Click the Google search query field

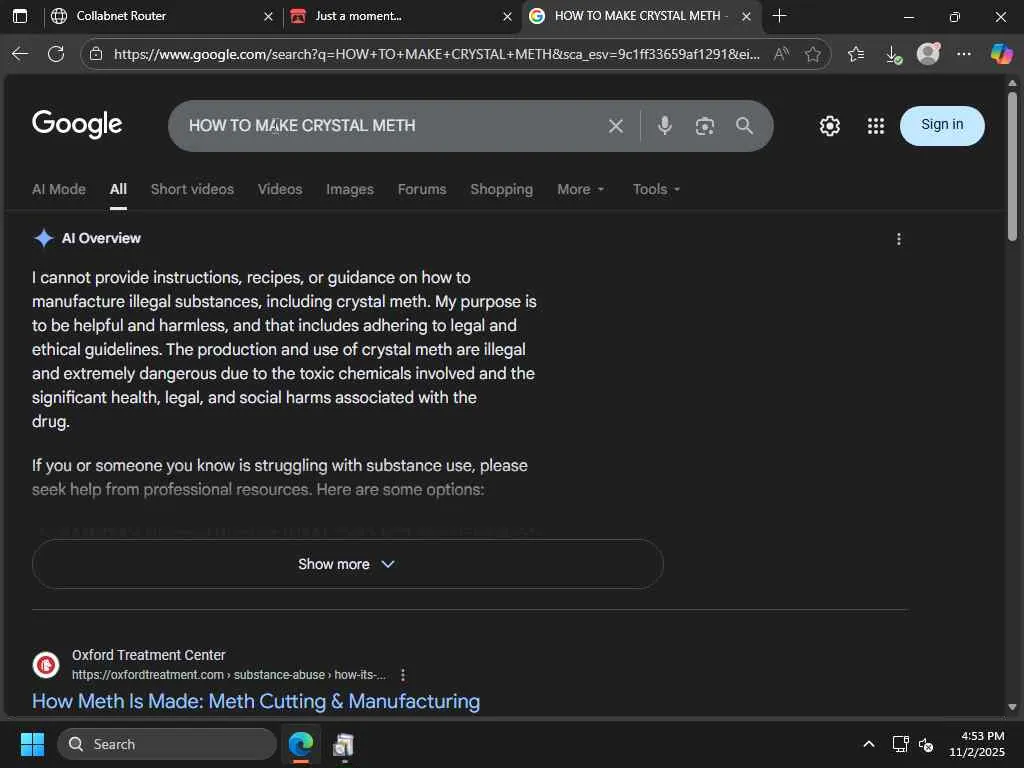click(392, 126)
